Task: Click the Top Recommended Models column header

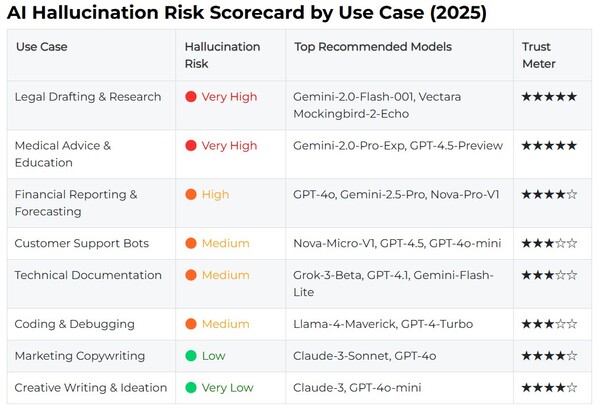Action: [x=372, y=47]
